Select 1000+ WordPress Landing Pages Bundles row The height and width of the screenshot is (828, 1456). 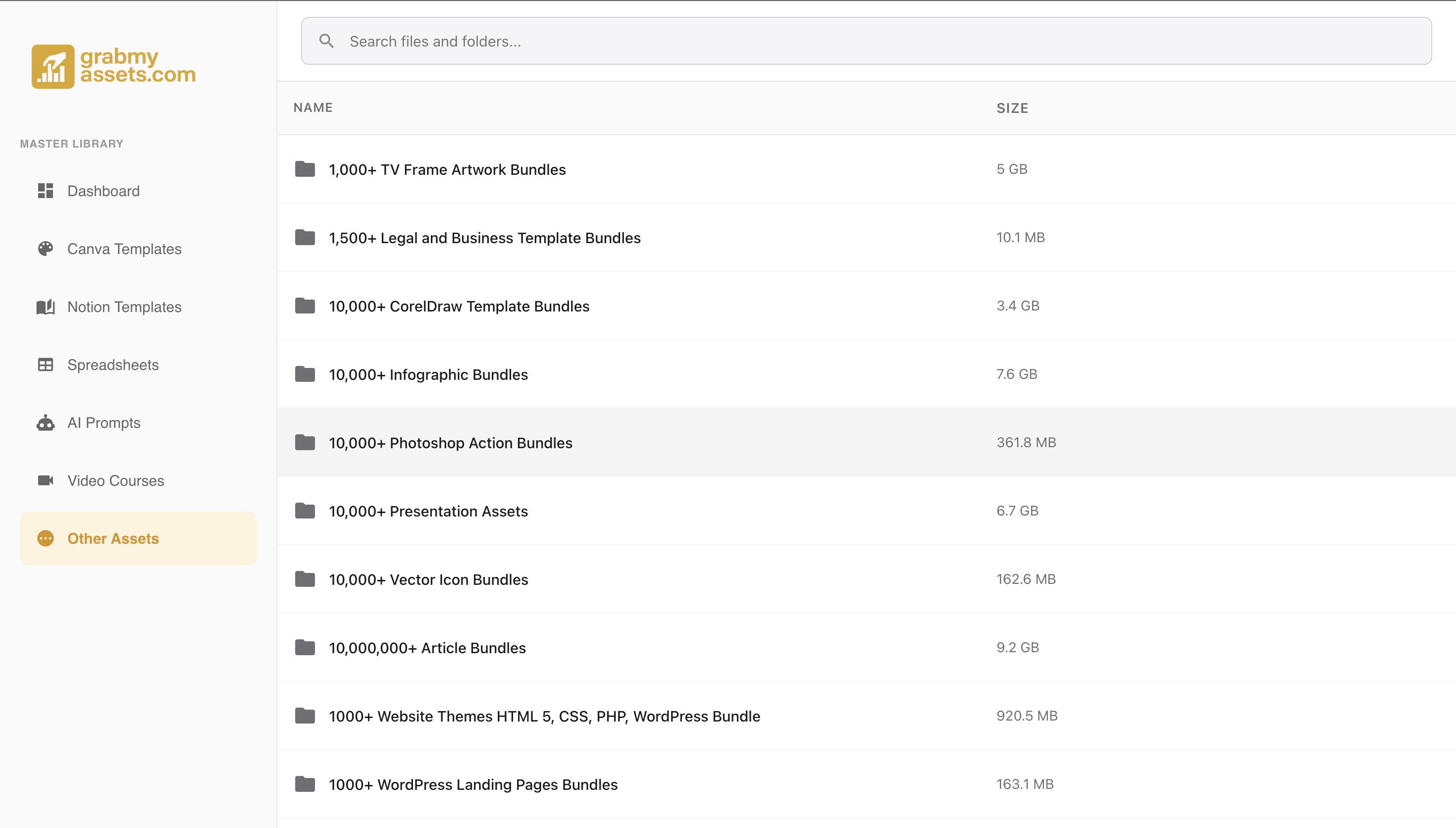point(473,784)
